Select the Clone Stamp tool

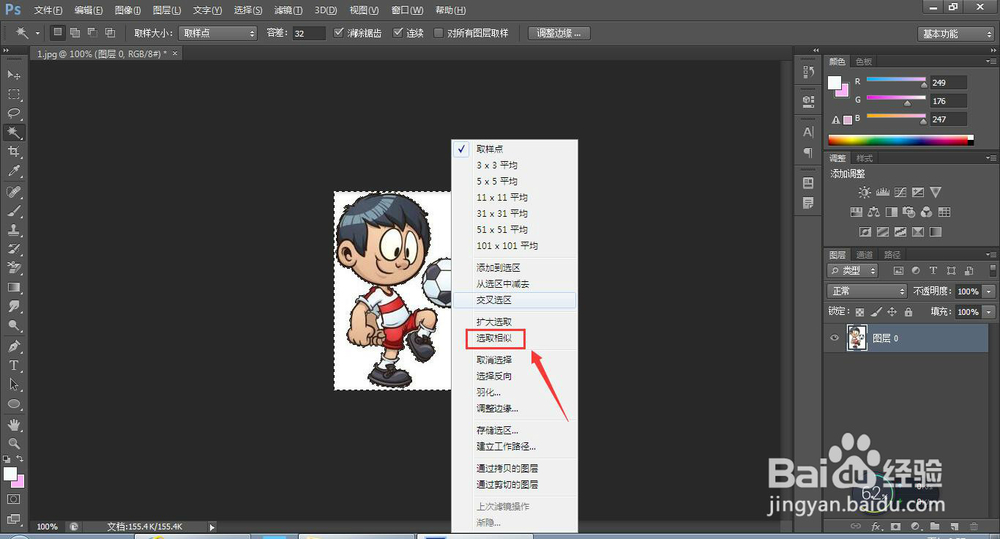pyautogui.click(x=14, y=230)
